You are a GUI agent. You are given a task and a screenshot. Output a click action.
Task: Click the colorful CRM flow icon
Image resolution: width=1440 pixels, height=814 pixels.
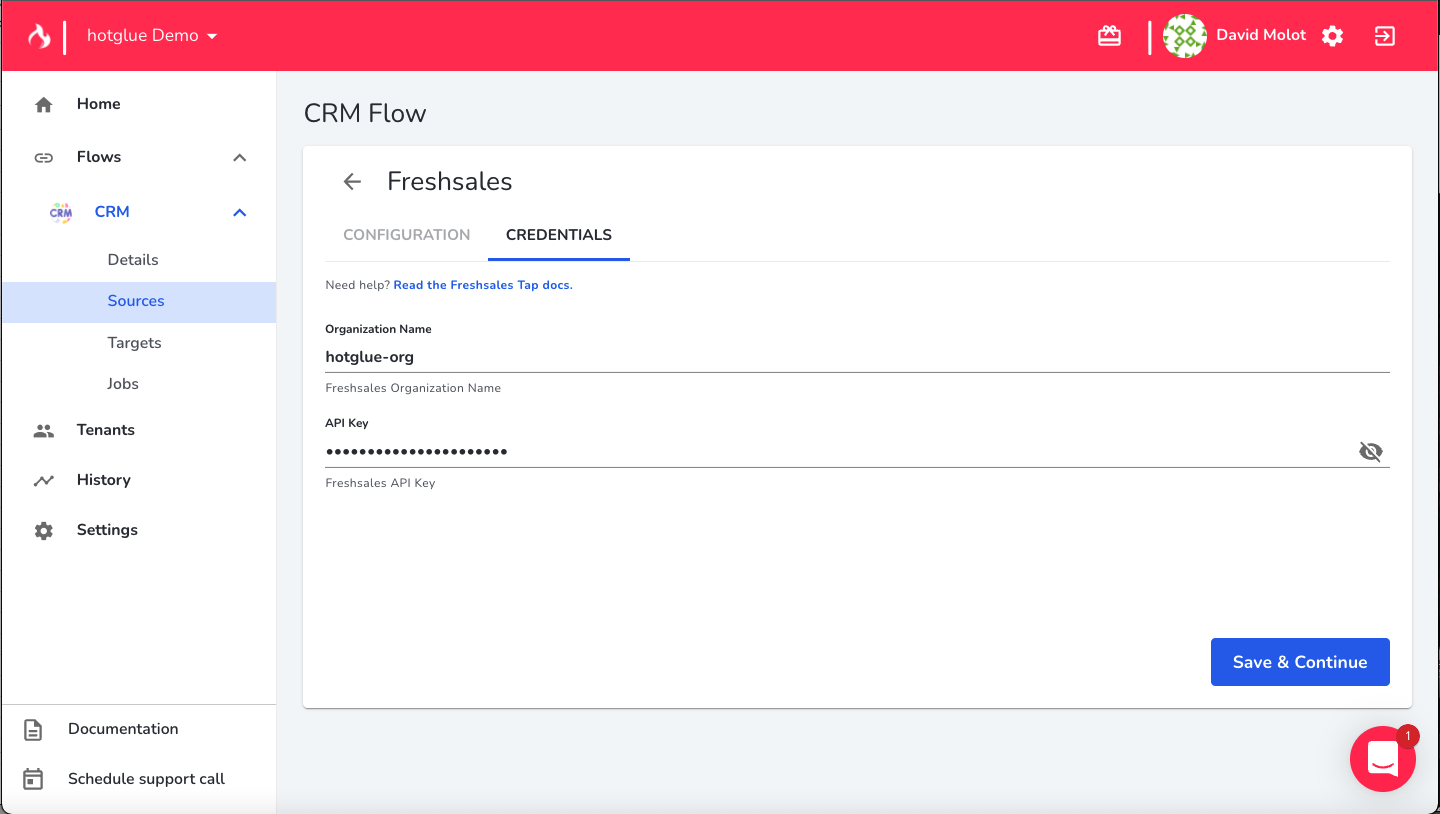coord(61,212)
